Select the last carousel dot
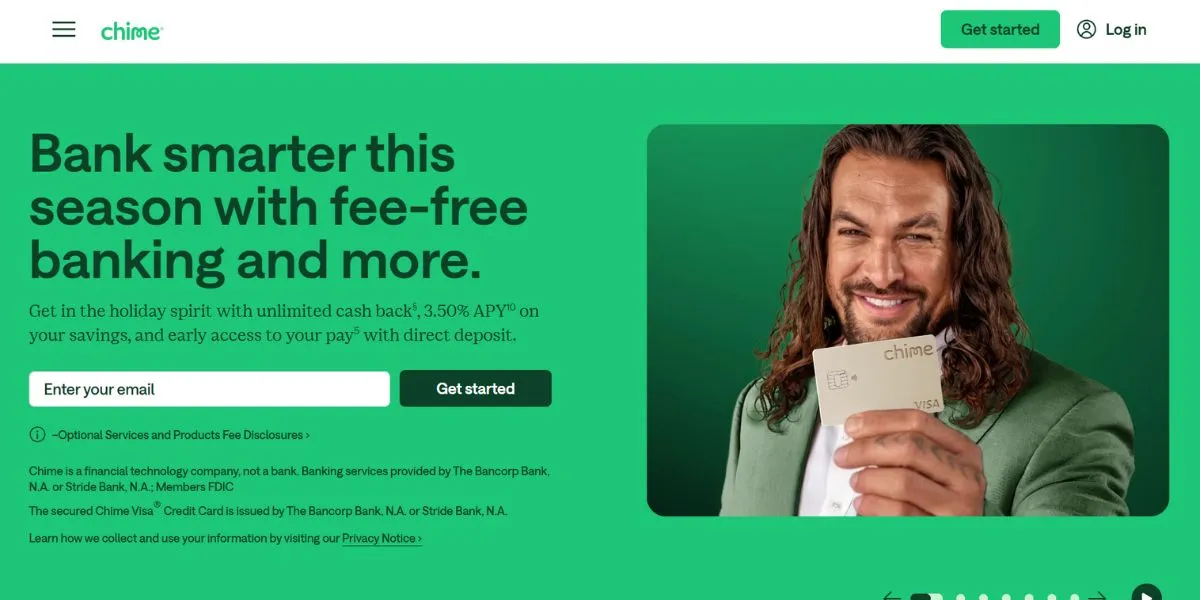Viewport: 1200px width, 600px height. pos(1075,597)
